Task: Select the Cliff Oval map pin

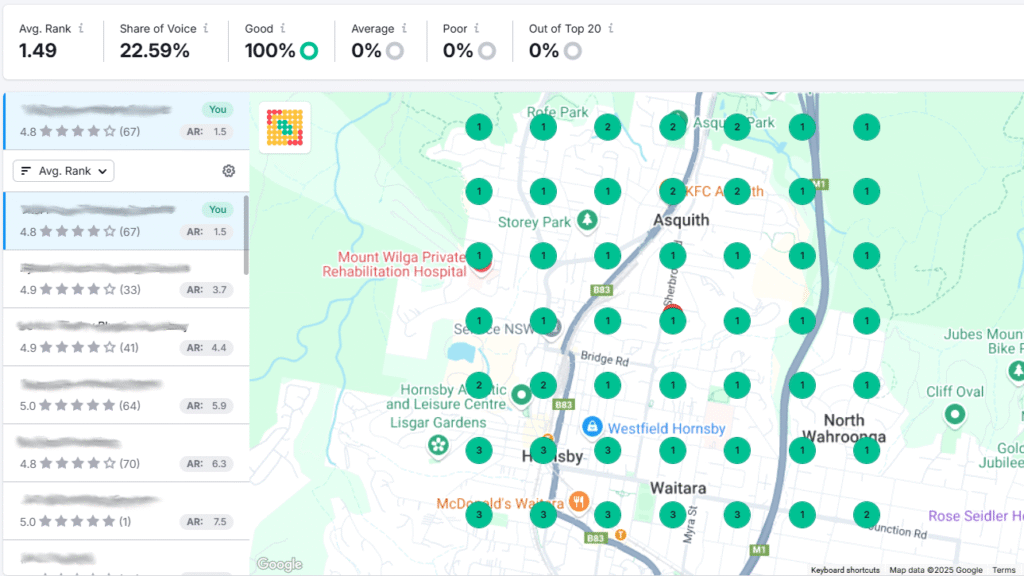Action: [955, 412]
